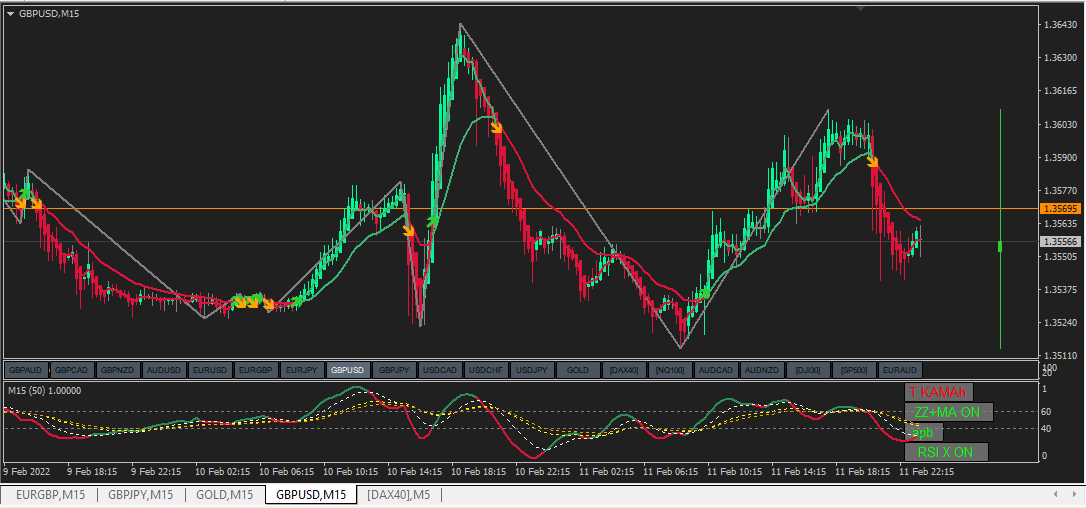Click the 11 Feb 22:15 time label
Viewport: 1086px width, 508px height.
click(926, 471)
